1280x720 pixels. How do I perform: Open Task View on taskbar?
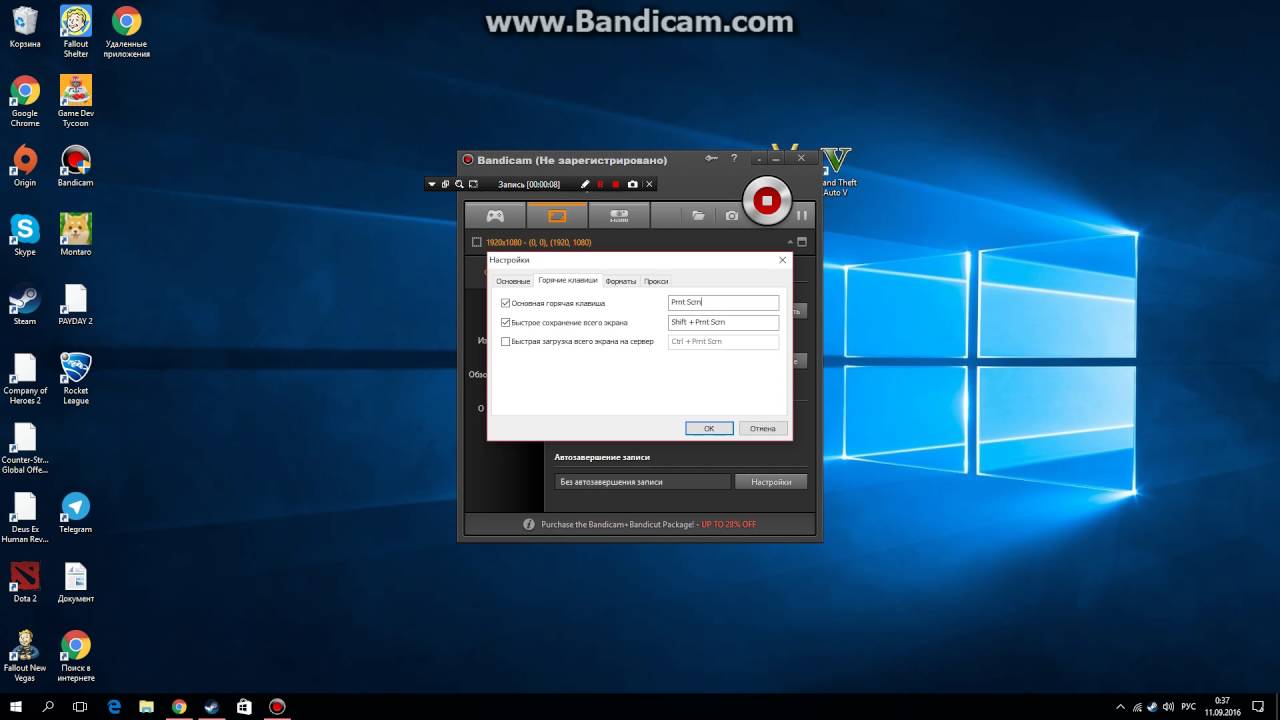point(81,706)
